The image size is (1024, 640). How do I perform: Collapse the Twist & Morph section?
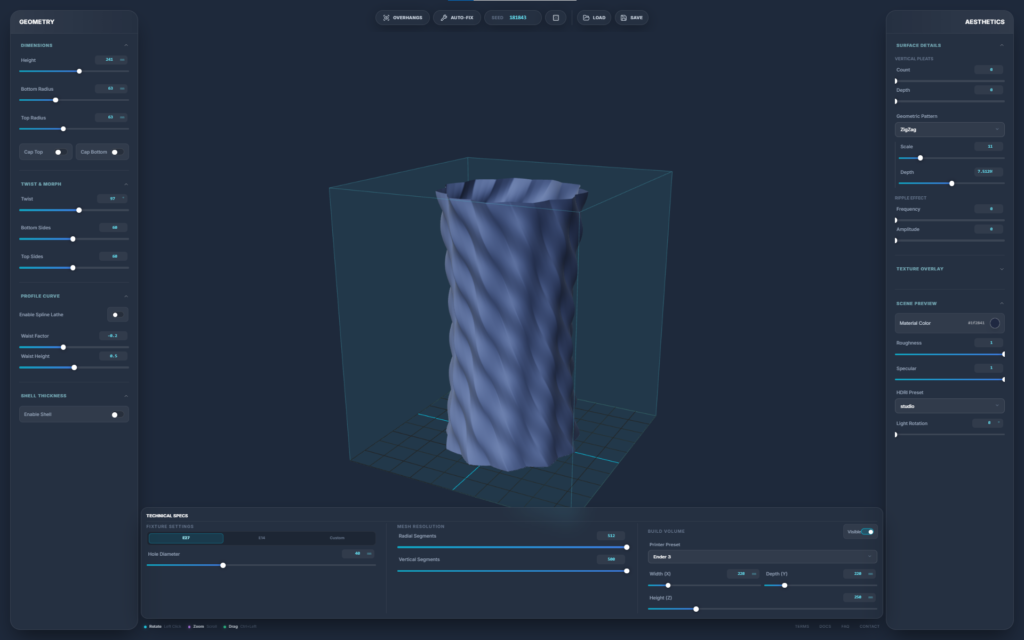point(125,184)
